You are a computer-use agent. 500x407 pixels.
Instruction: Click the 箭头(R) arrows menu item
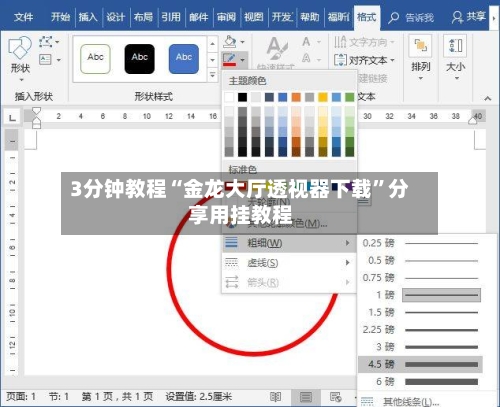pos(289,283)
